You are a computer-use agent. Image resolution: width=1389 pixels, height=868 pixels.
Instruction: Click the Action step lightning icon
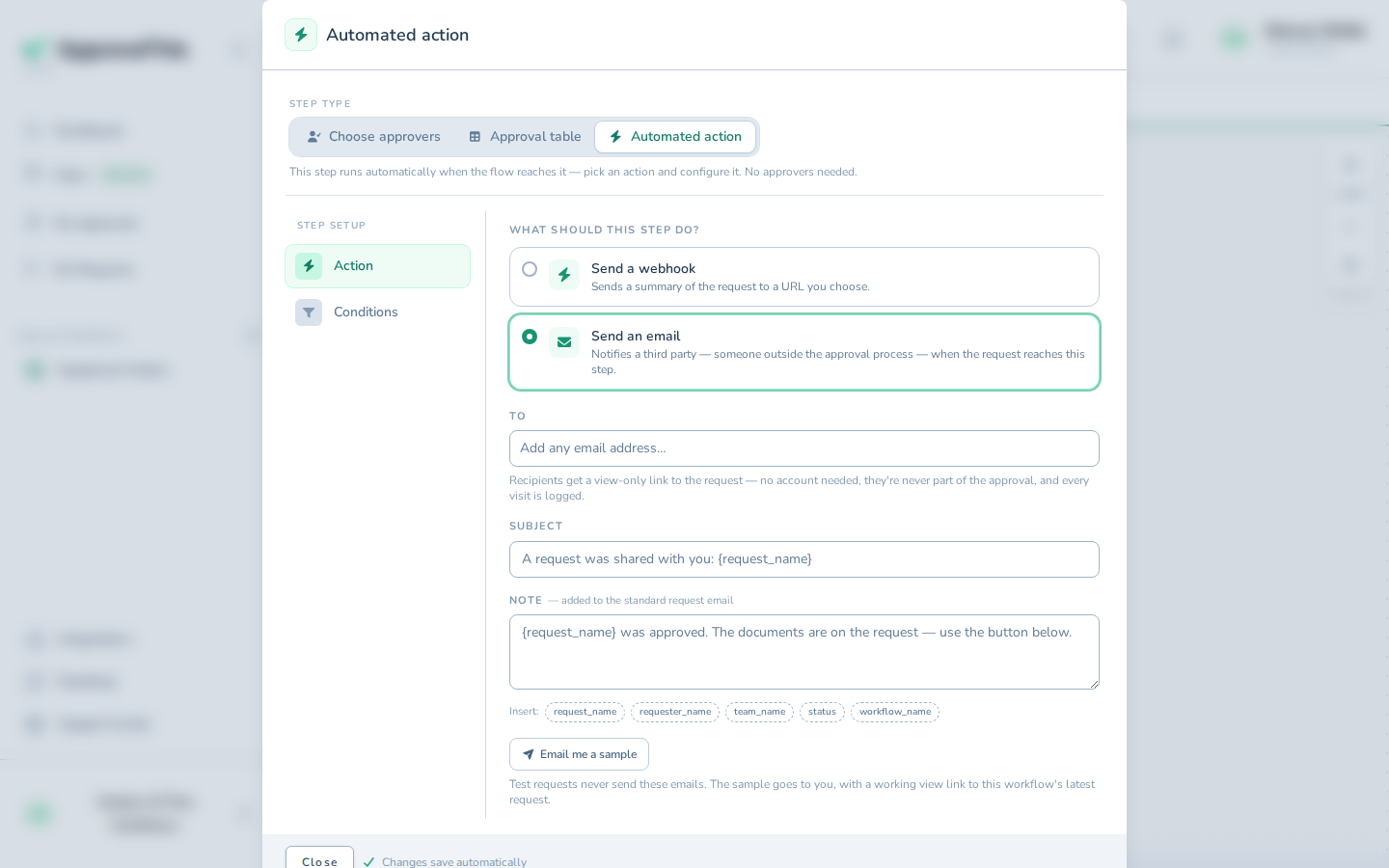(309, 266)
